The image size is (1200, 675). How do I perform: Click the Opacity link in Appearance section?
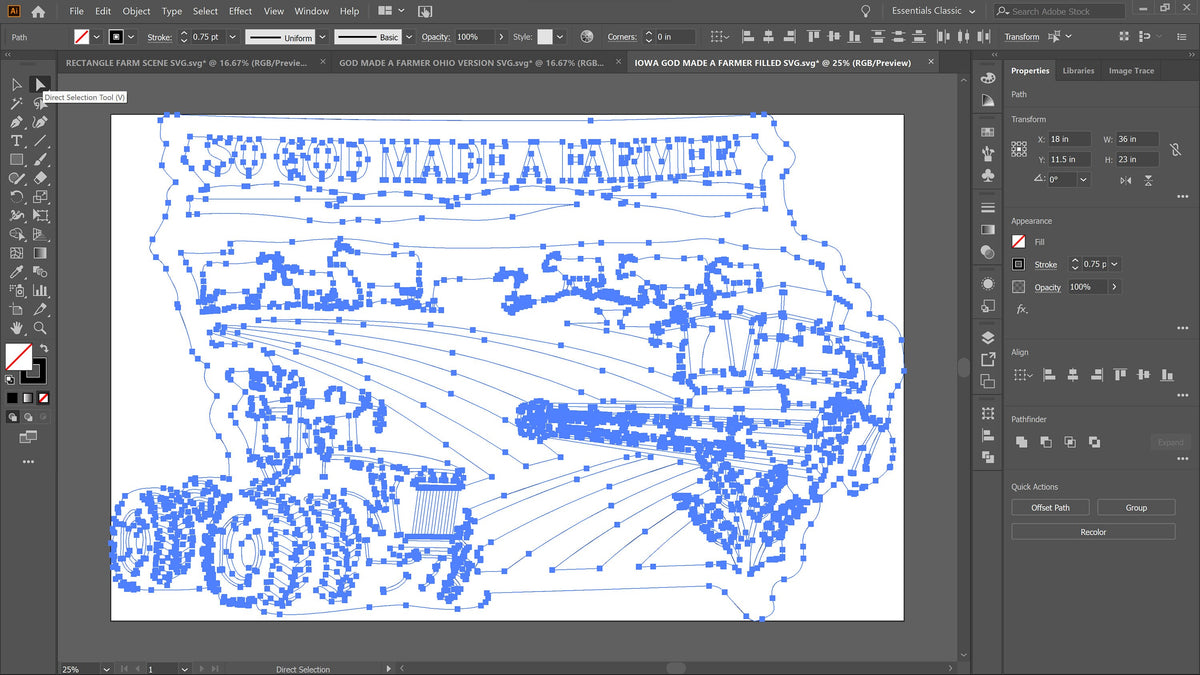1048,287
